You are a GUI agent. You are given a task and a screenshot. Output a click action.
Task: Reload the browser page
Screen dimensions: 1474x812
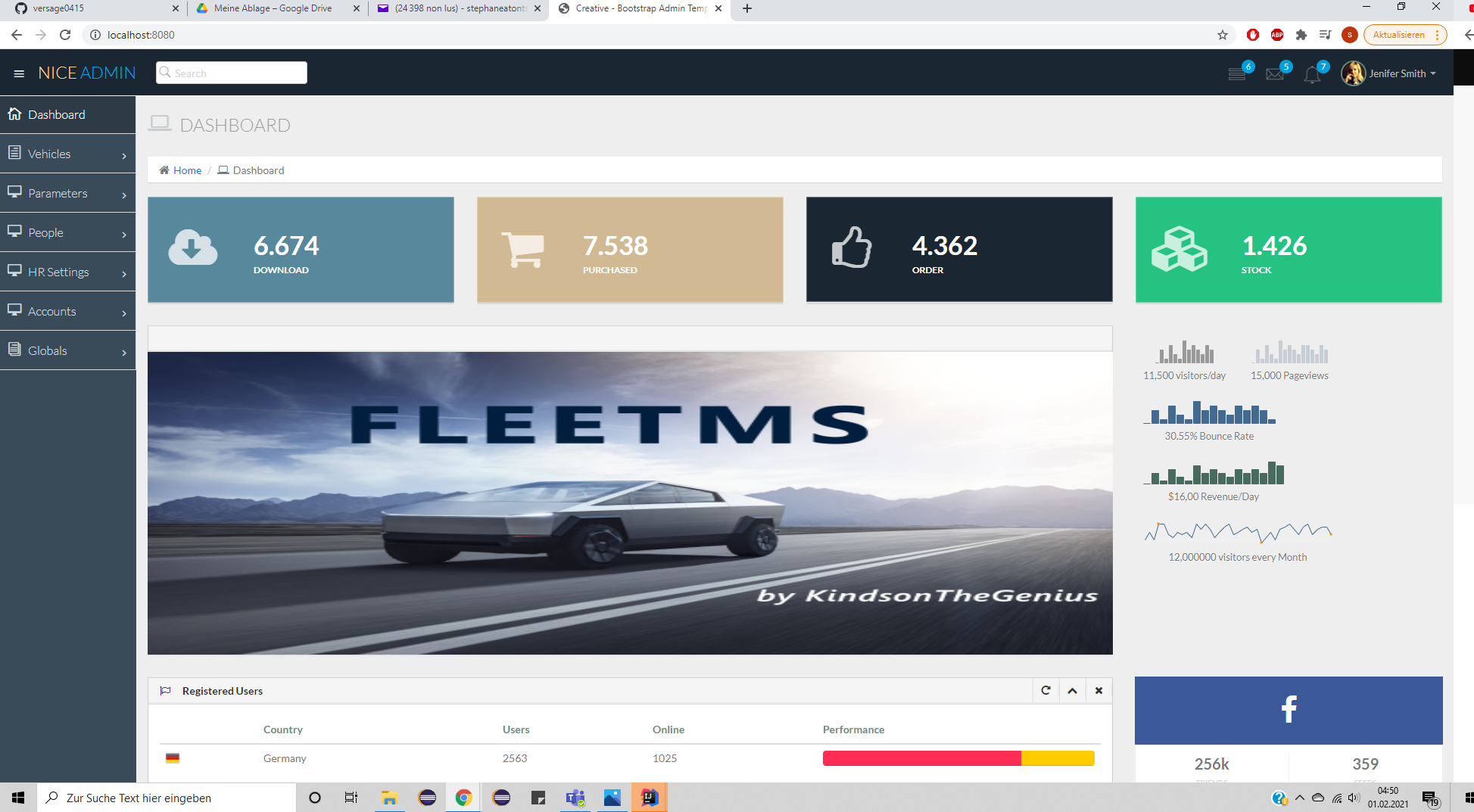[x=65, y=35]
